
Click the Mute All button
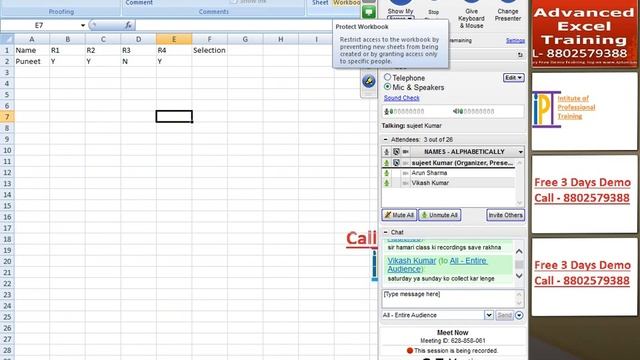[x=399, y=215]
